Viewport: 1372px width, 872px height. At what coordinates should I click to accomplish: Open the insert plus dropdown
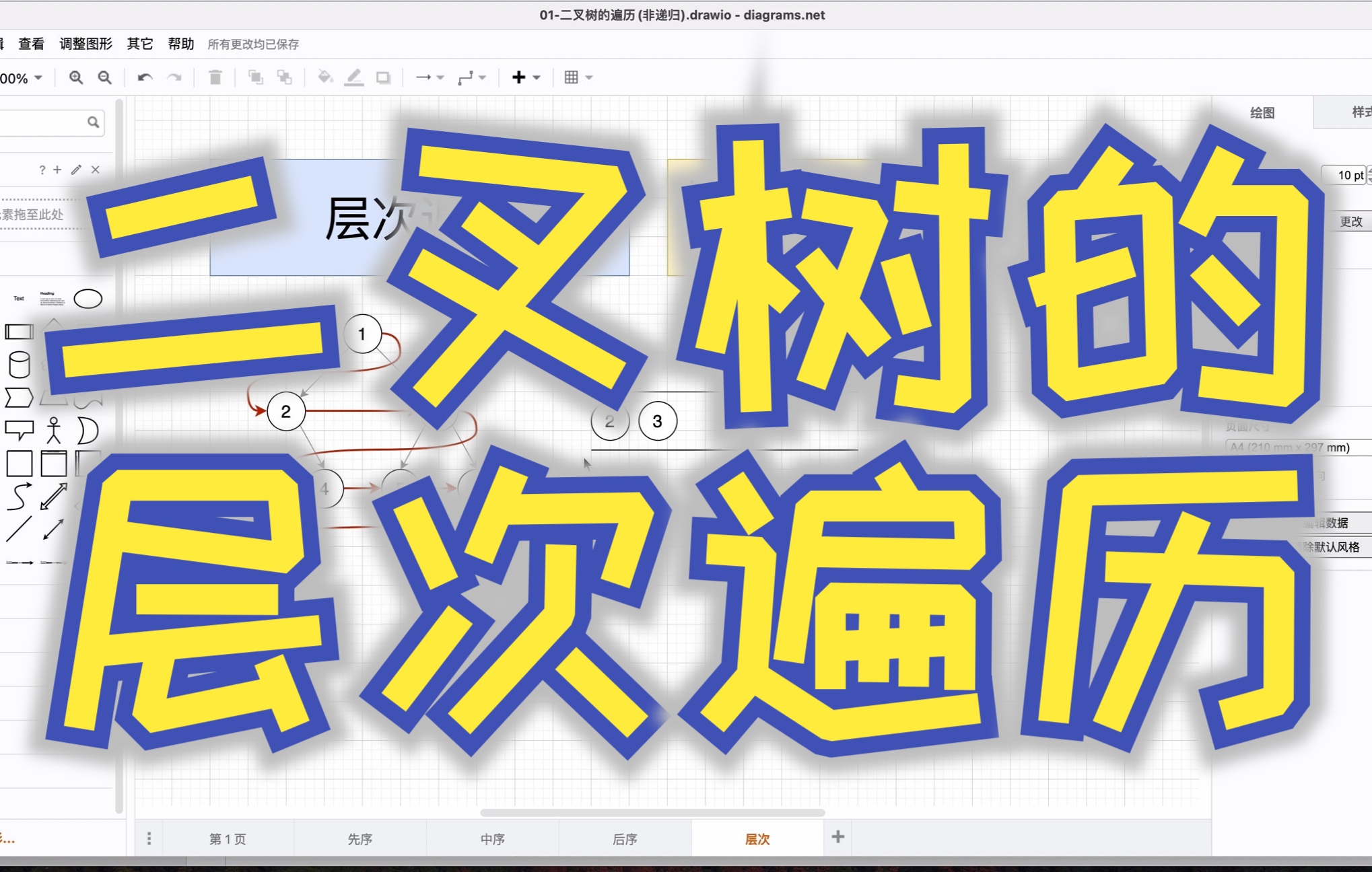point(526,77)
